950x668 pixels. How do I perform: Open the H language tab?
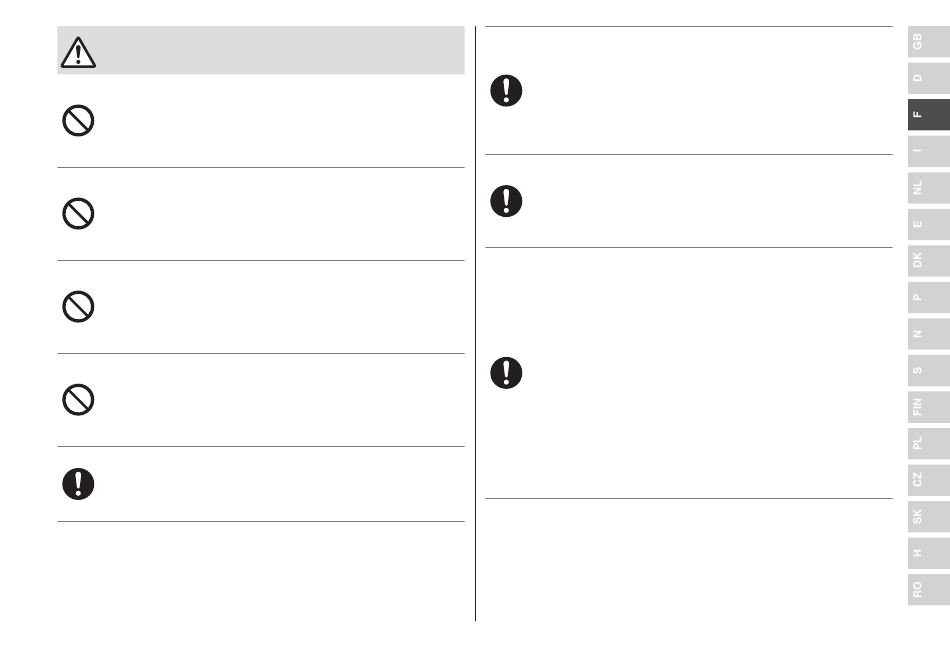pos(929,553)
